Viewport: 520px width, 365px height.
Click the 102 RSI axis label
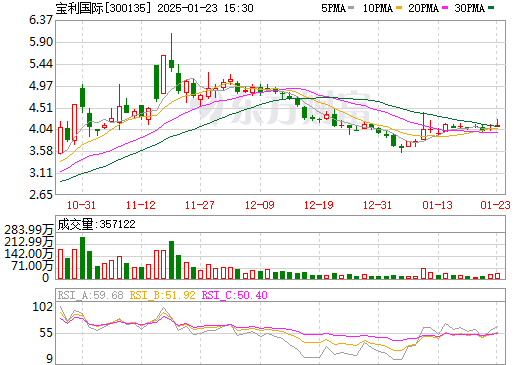43,307
